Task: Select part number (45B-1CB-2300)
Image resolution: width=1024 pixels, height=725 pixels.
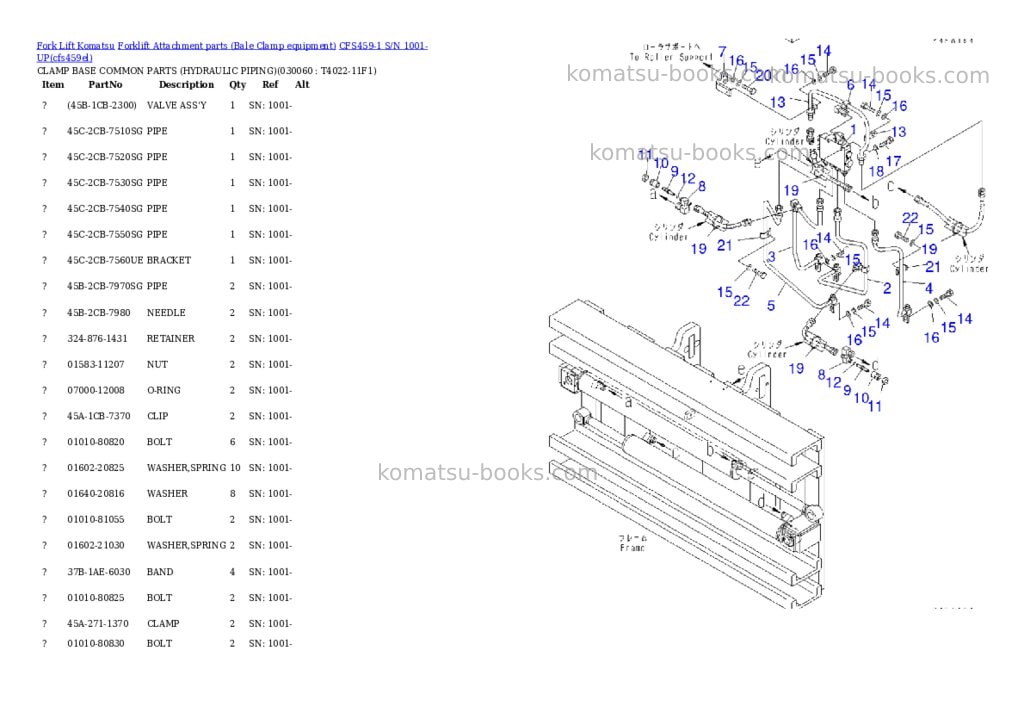Action: (102, 105)
